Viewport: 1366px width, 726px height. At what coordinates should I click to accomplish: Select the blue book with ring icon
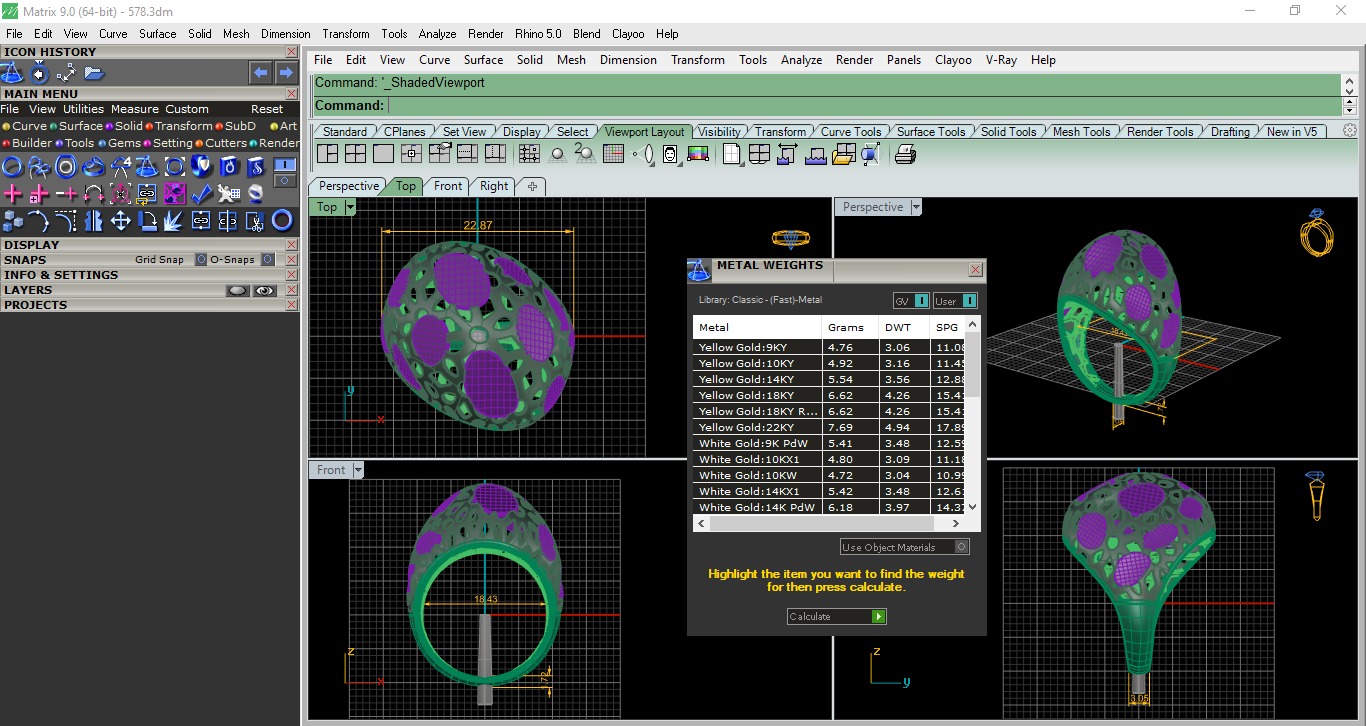pyautogui.click(x=228, y=167)
